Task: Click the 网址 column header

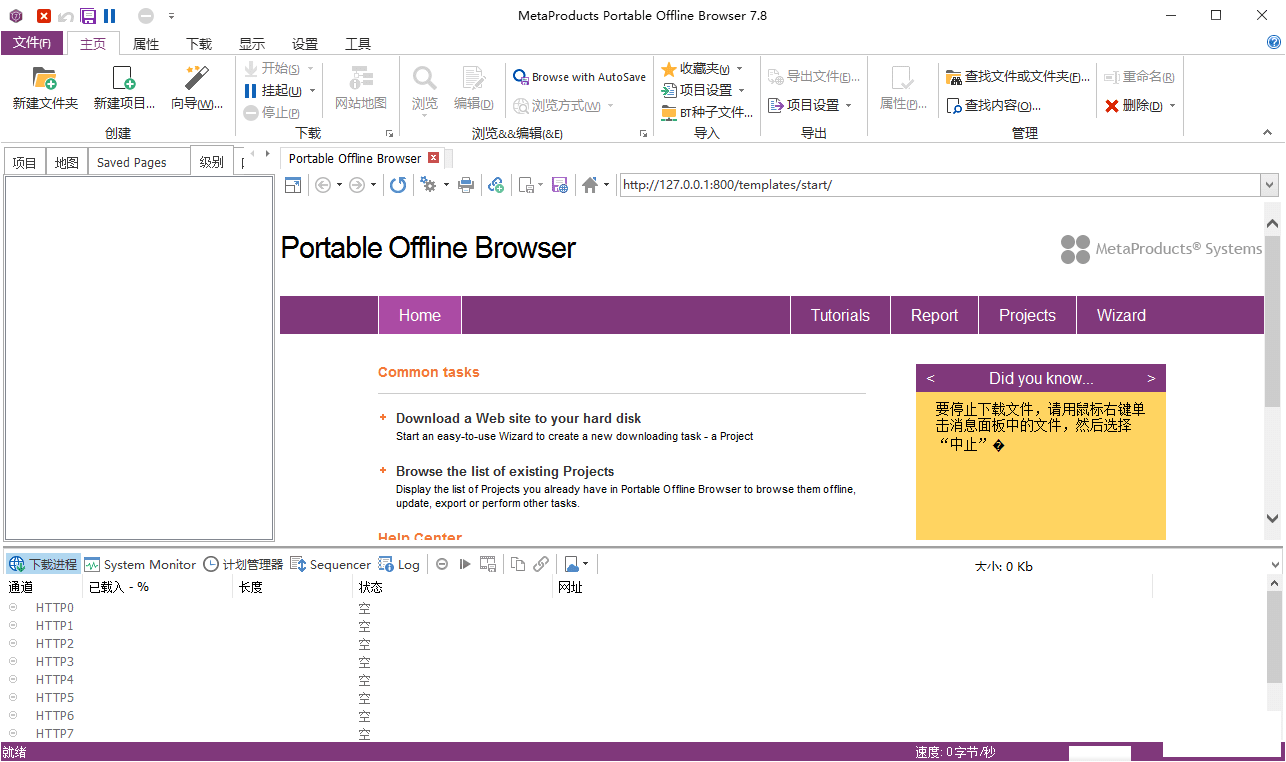Action: [x=853, y=588]
